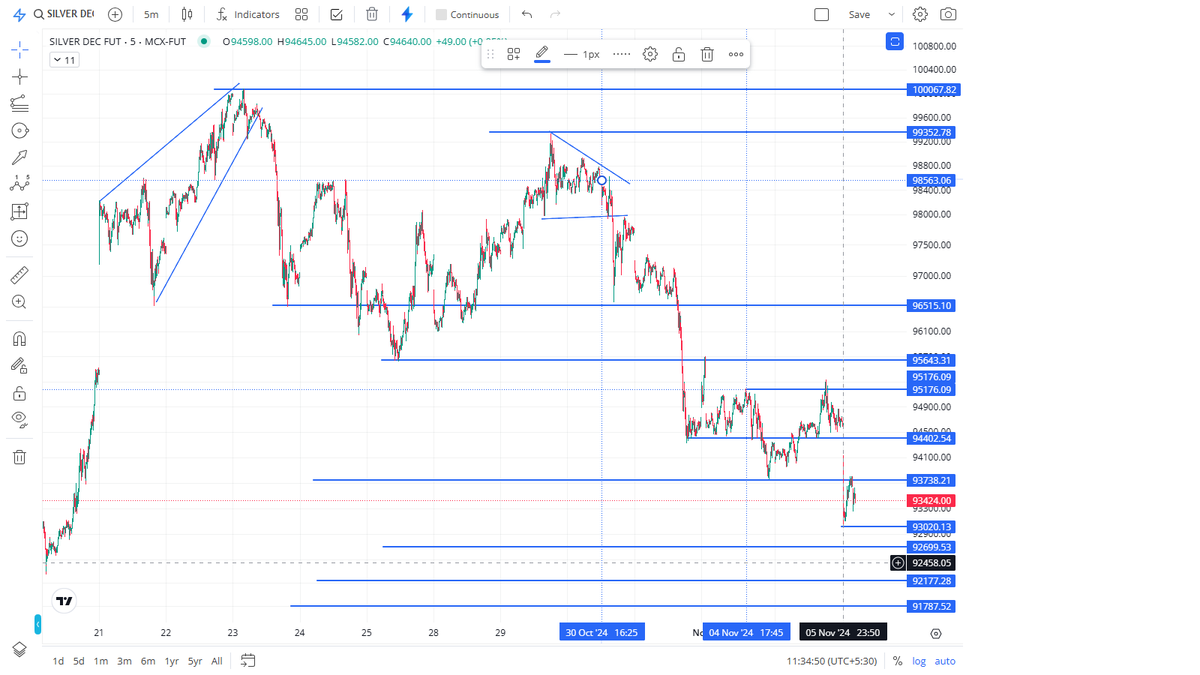
Task: Click the plus button at 92458.05 price
Action: coord(898,563)
